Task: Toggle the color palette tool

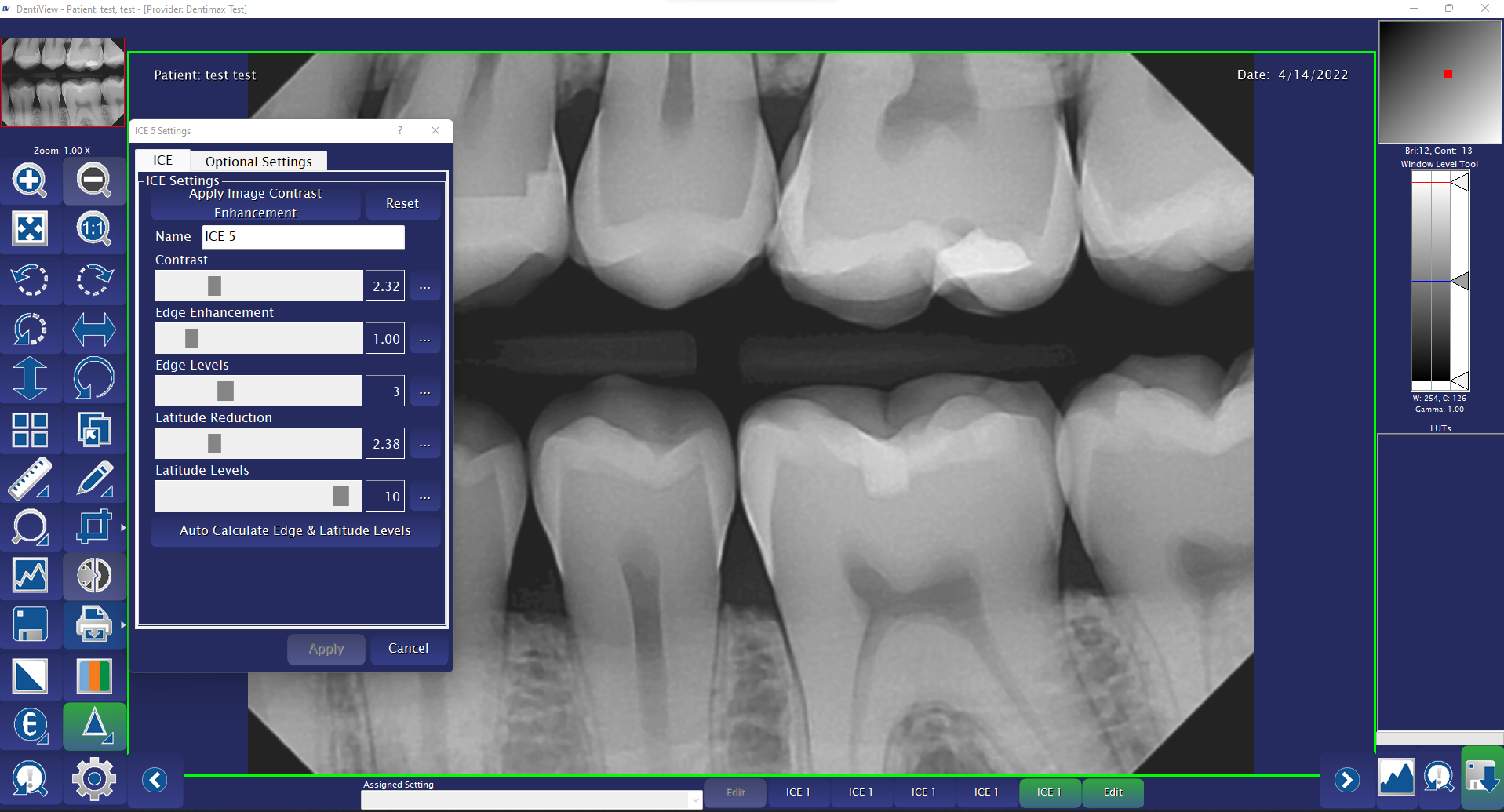Action: pyautogui.click(x=93, y=675)
